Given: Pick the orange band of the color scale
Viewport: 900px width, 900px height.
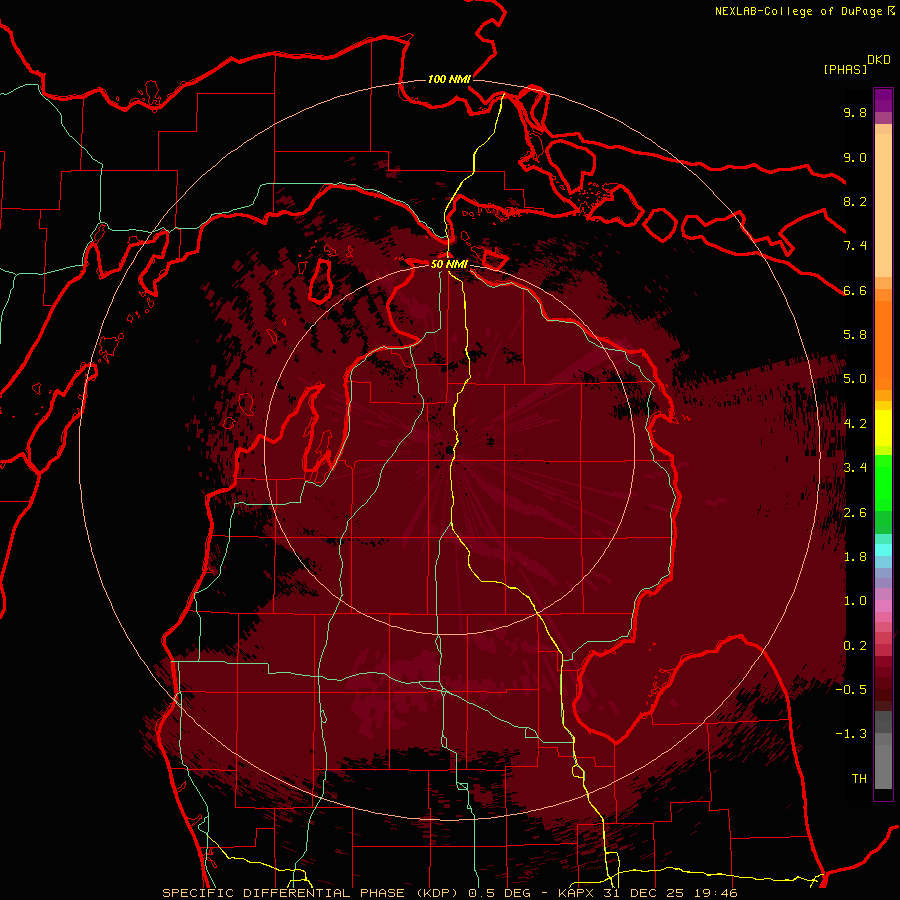Looking at the screenshot, I should (x=883, y=346).
